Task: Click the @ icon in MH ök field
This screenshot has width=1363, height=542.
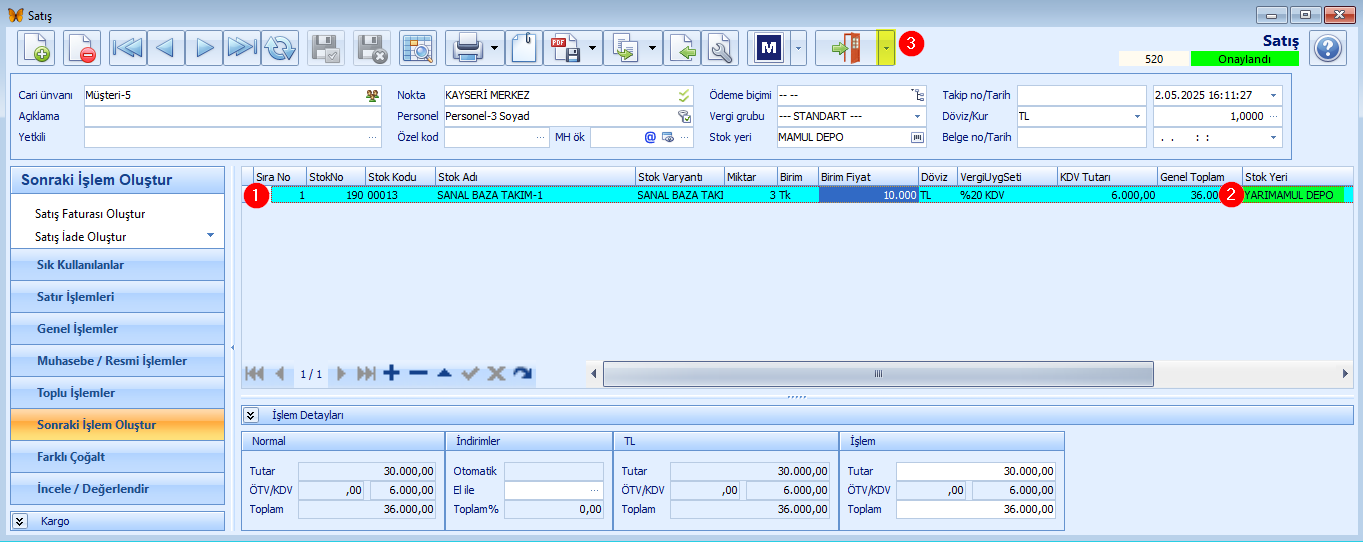Action: click(x=649, y=137)
